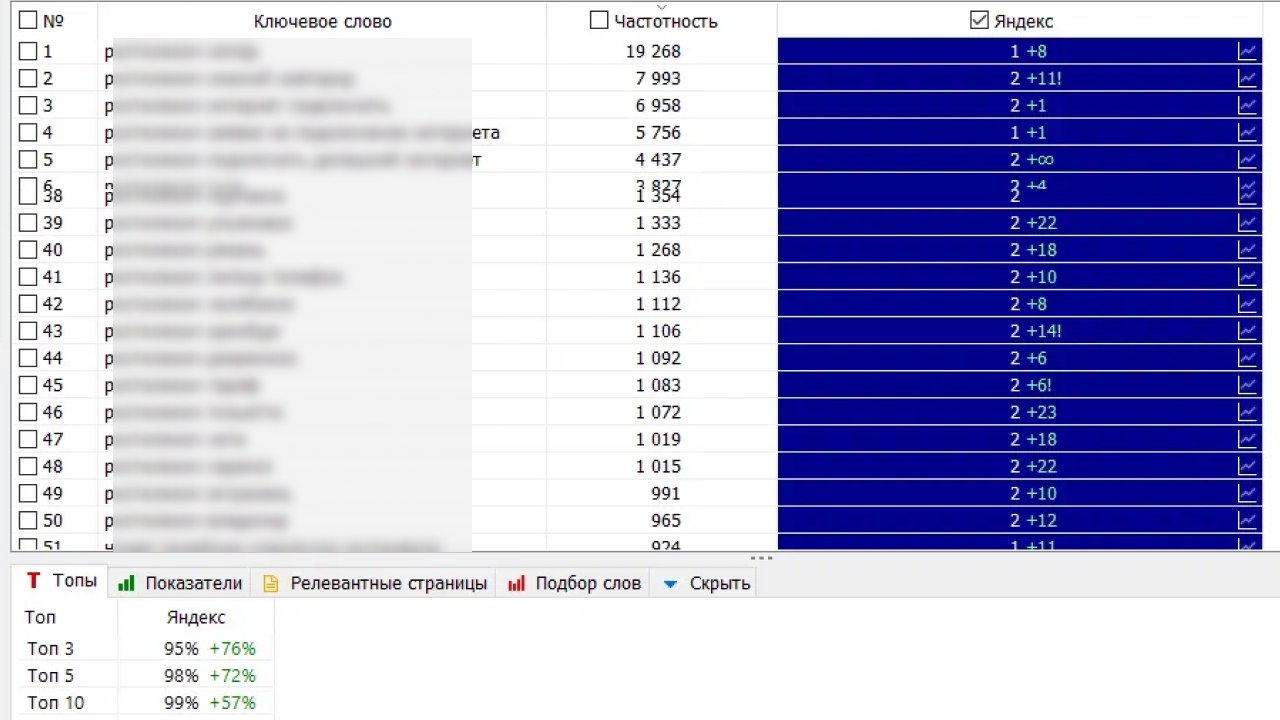Expand the Скрыть dropdown arrow
Viewport: 1280px width, 720px height.
(671, 583)
